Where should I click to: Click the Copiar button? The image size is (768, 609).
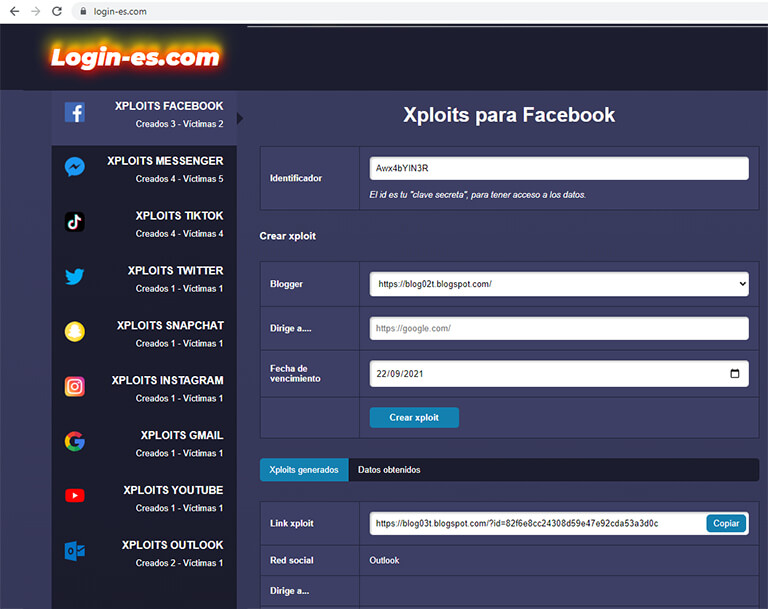pyautogui.click(x=725, y=523)
